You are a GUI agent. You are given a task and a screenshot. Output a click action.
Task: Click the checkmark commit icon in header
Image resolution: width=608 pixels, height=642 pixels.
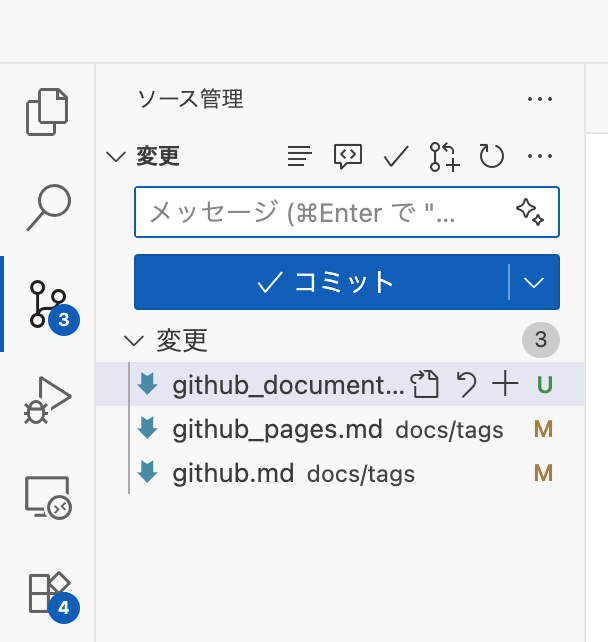pos(396,156)
